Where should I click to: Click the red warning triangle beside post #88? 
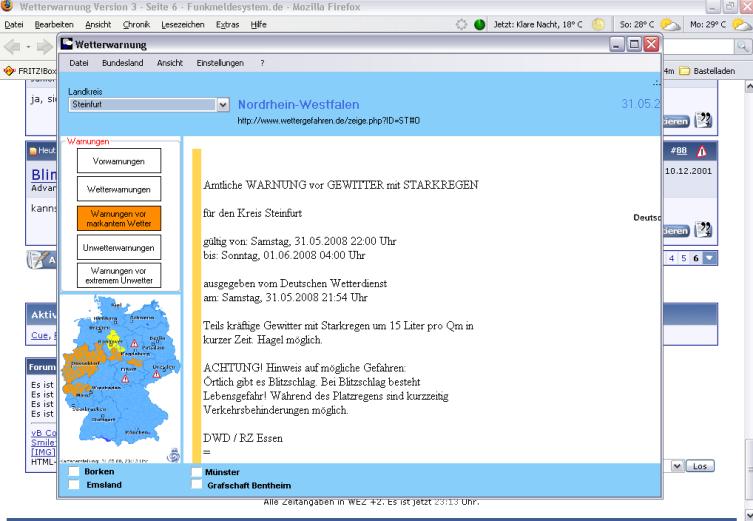[702, 151]
